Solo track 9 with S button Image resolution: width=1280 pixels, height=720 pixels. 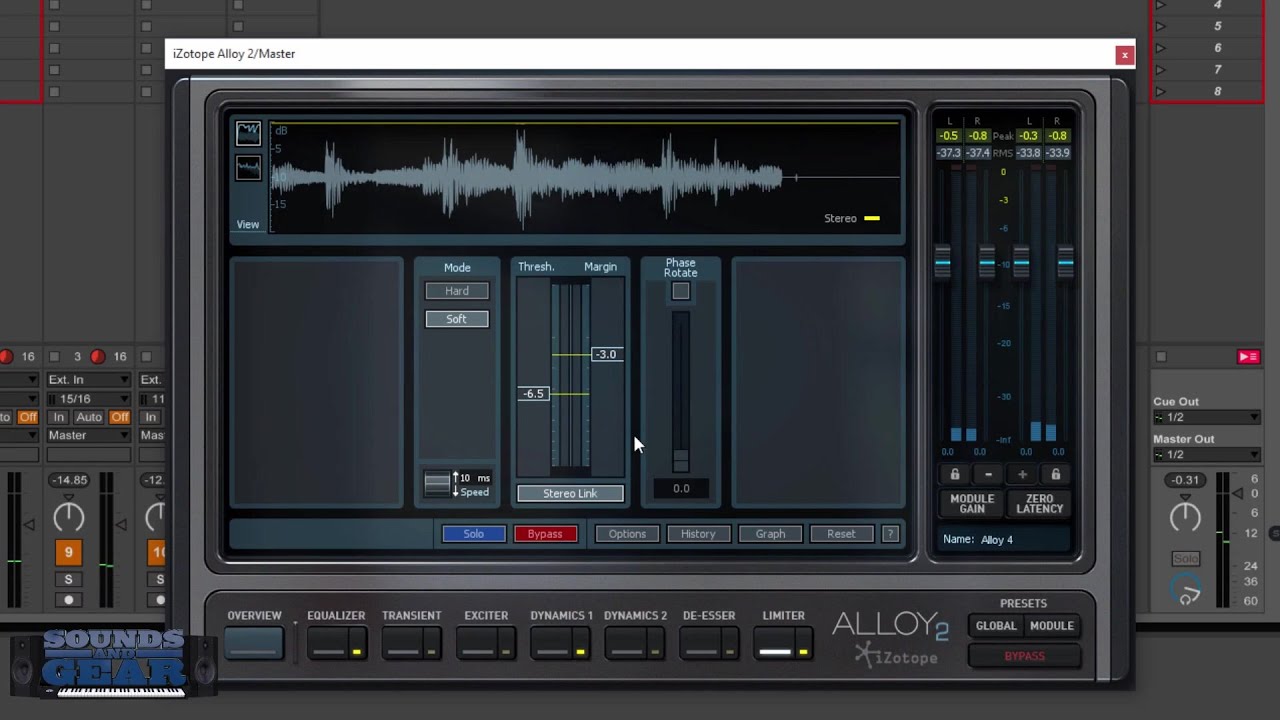(68, 579)
